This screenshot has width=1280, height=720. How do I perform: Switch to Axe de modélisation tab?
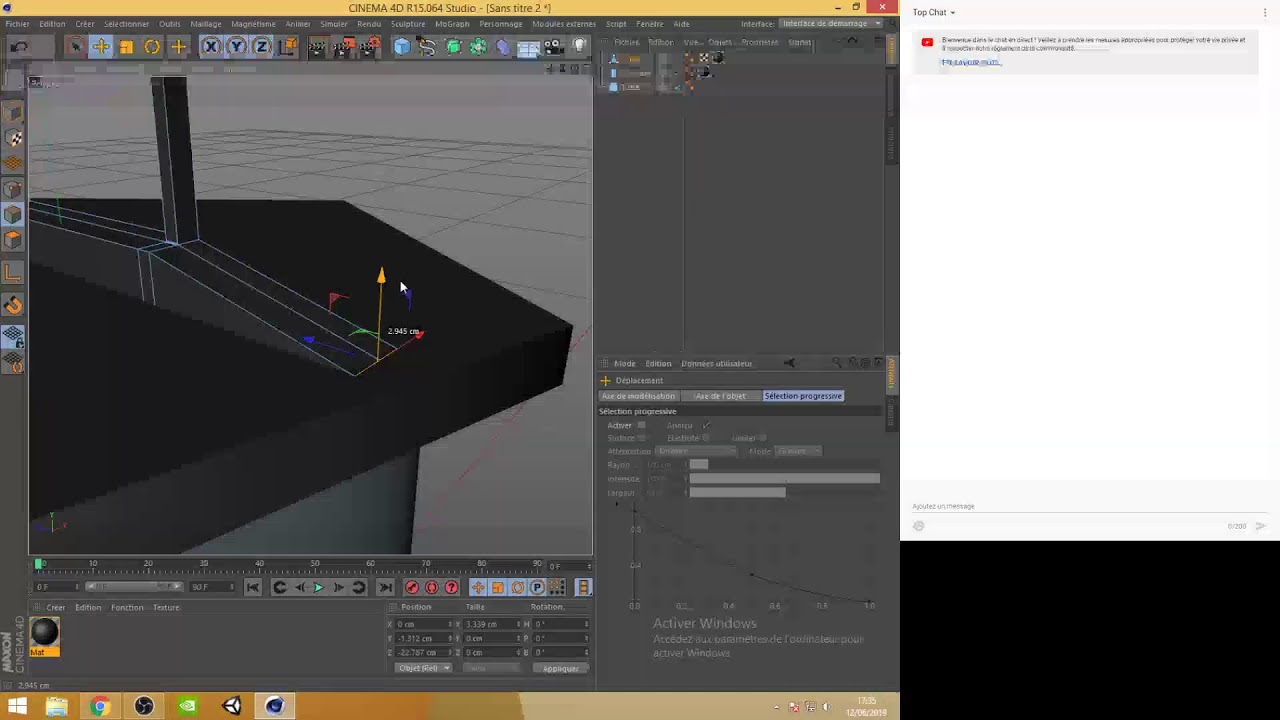pos(638,396)
